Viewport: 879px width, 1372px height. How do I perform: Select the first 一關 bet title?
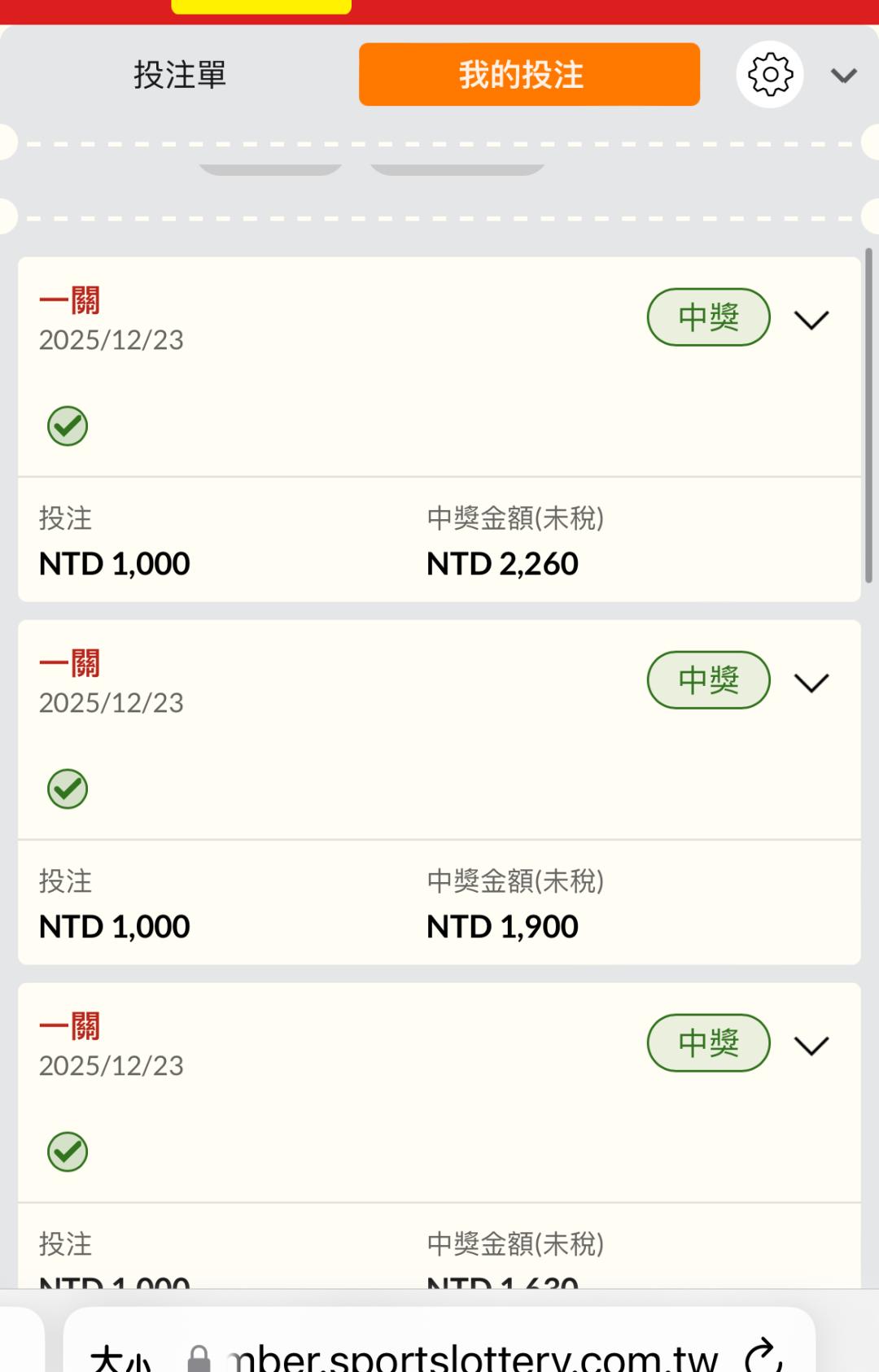pyautogui.click(x=70, y=301)
